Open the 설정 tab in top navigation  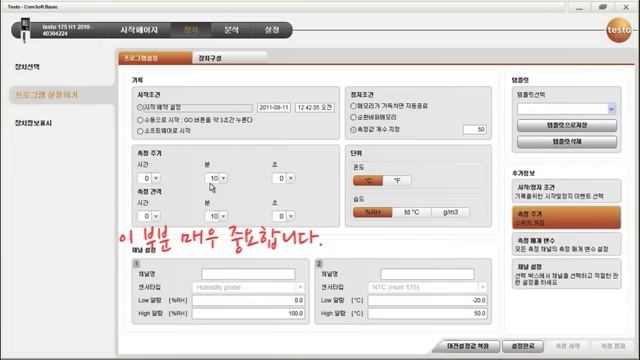pyautogui.click(x=272, y=30)
